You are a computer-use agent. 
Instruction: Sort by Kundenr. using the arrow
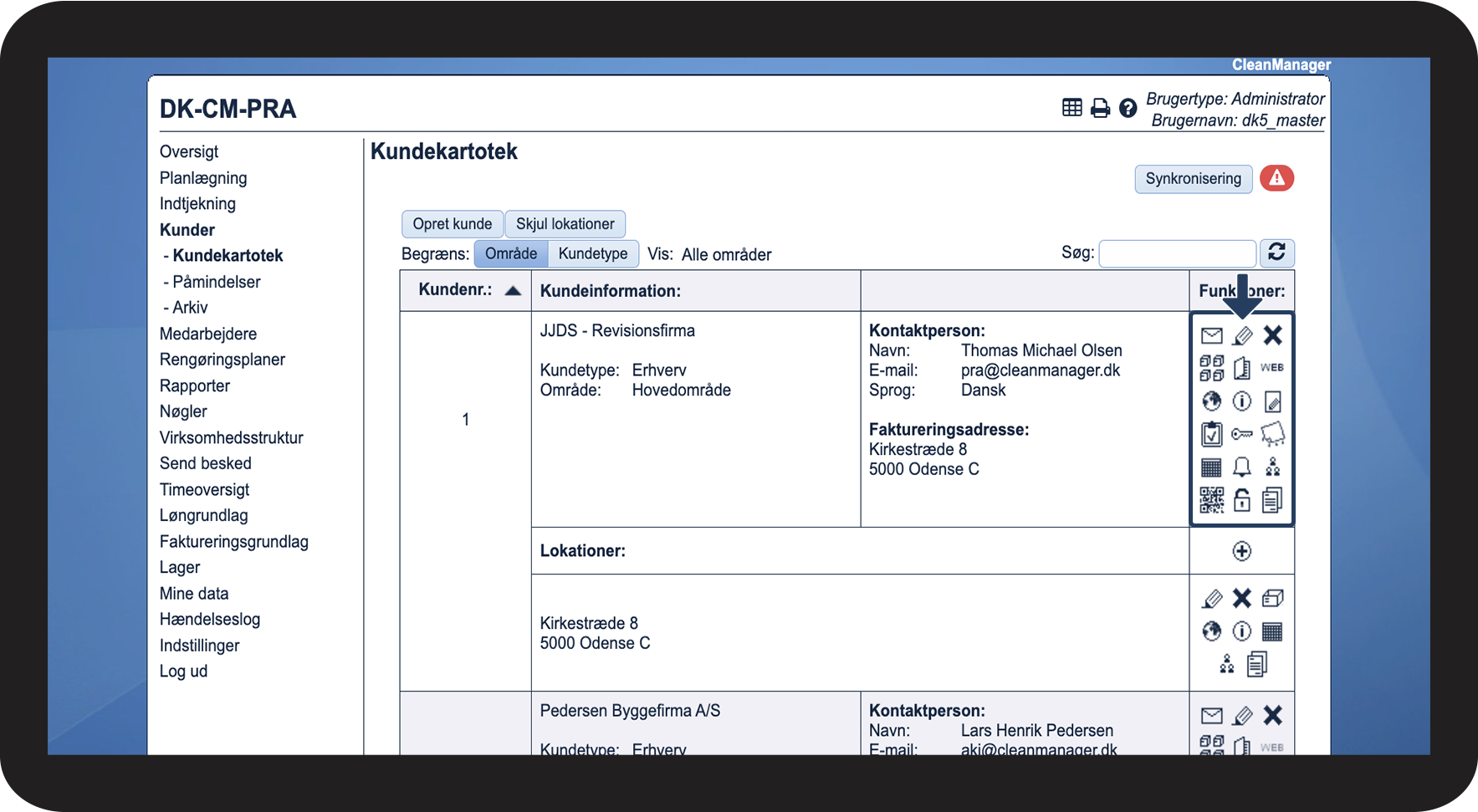pos(513,291)
